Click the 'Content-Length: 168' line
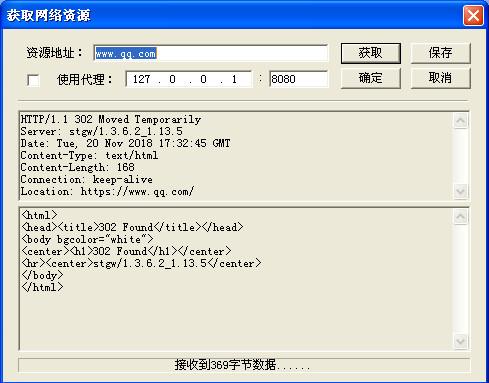 coord(77,167)
